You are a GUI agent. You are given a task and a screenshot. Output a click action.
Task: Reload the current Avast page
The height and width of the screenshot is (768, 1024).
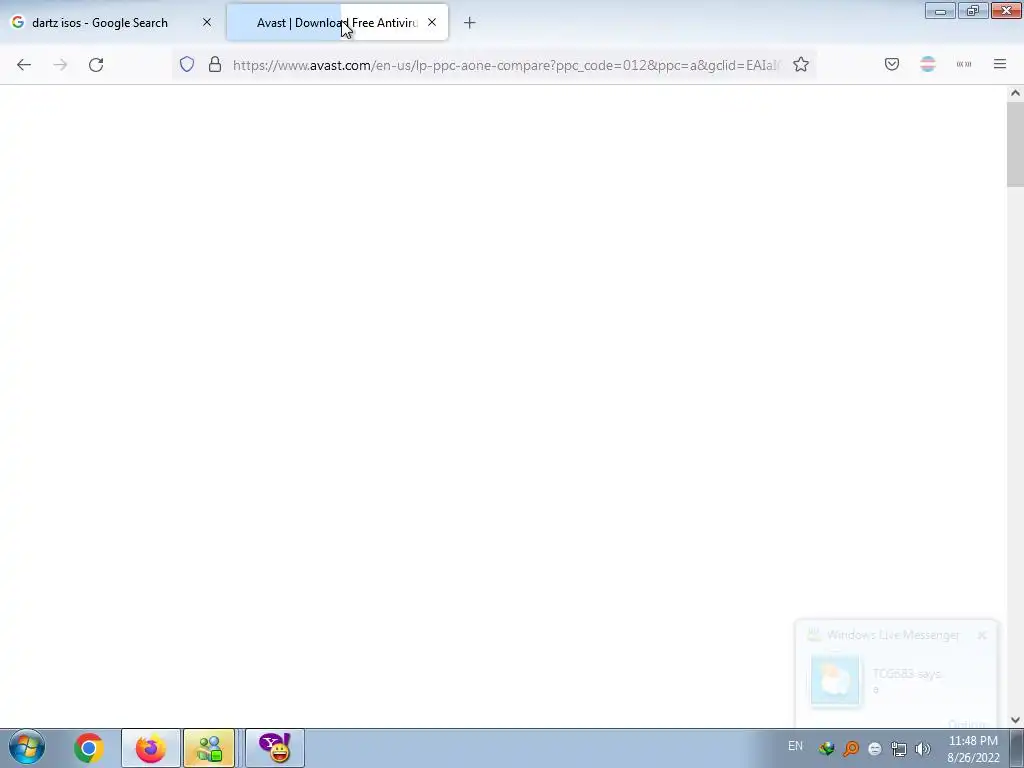point(96,65)
